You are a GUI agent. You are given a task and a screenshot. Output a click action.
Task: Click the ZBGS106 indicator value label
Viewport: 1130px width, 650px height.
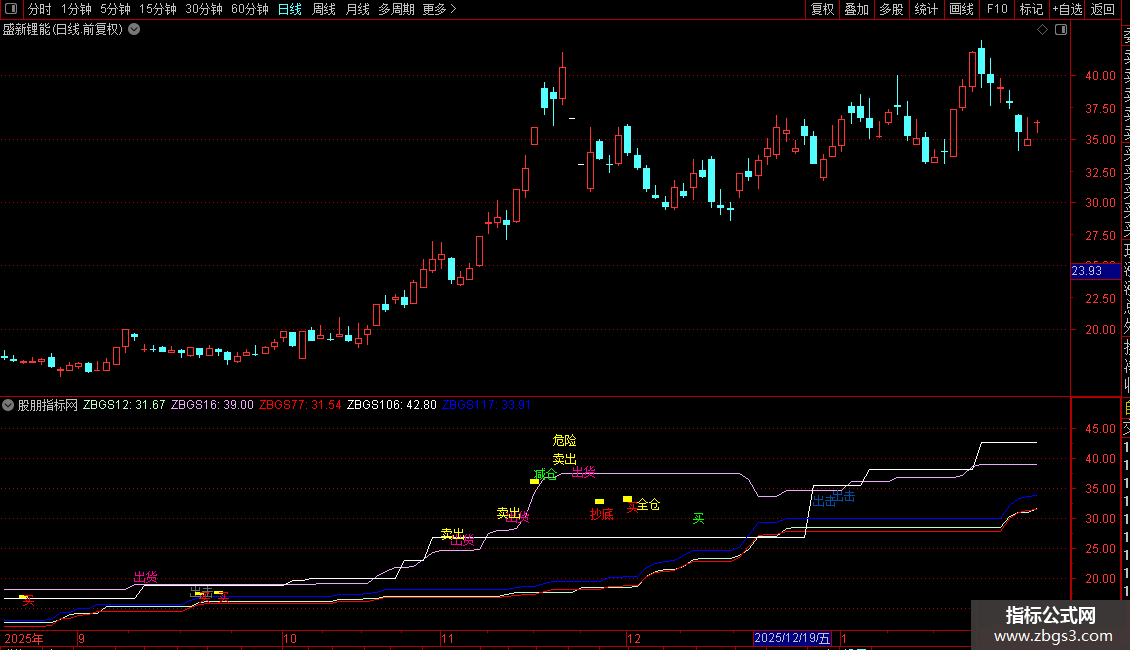pos(391,405)
